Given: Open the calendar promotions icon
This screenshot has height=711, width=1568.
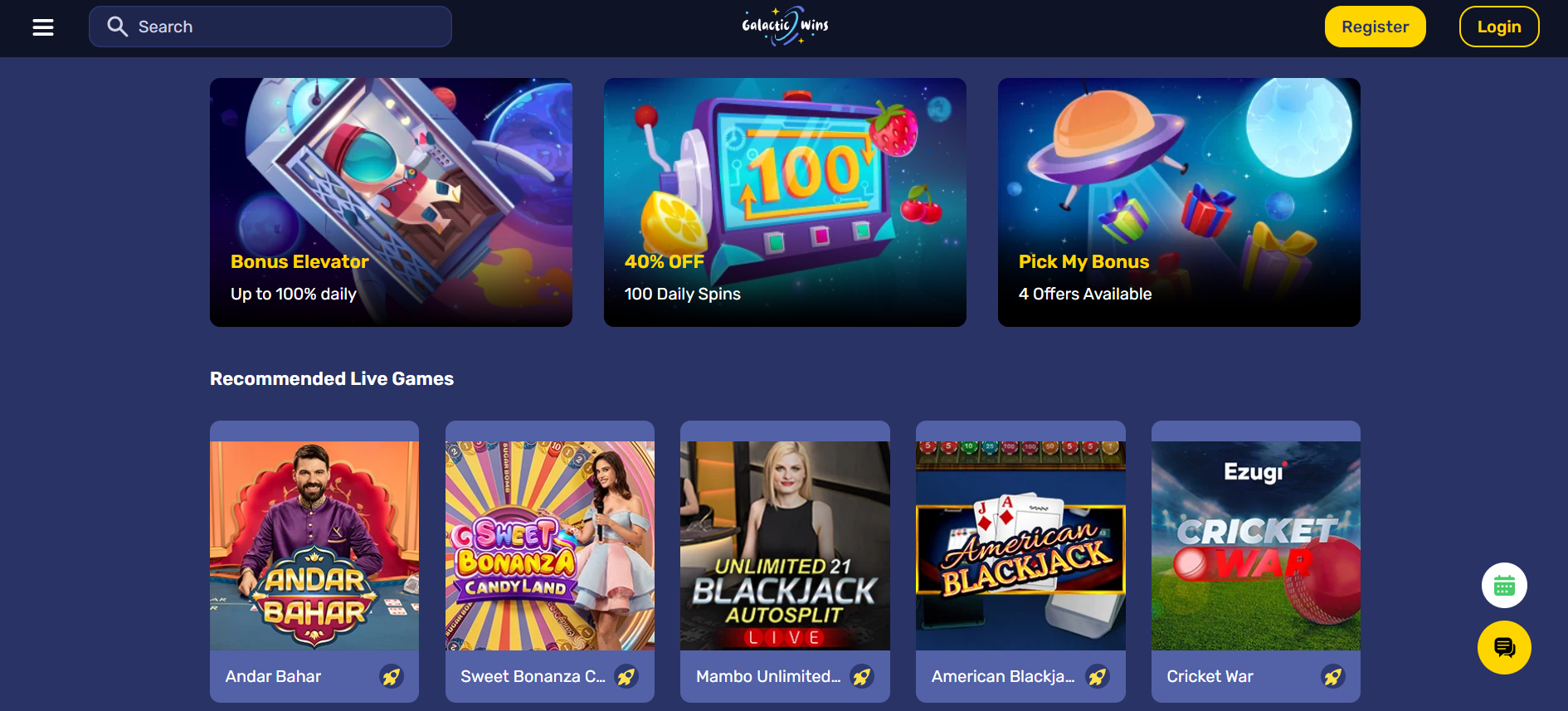Looking at the screenshot, I should [x=1504, y=586].
